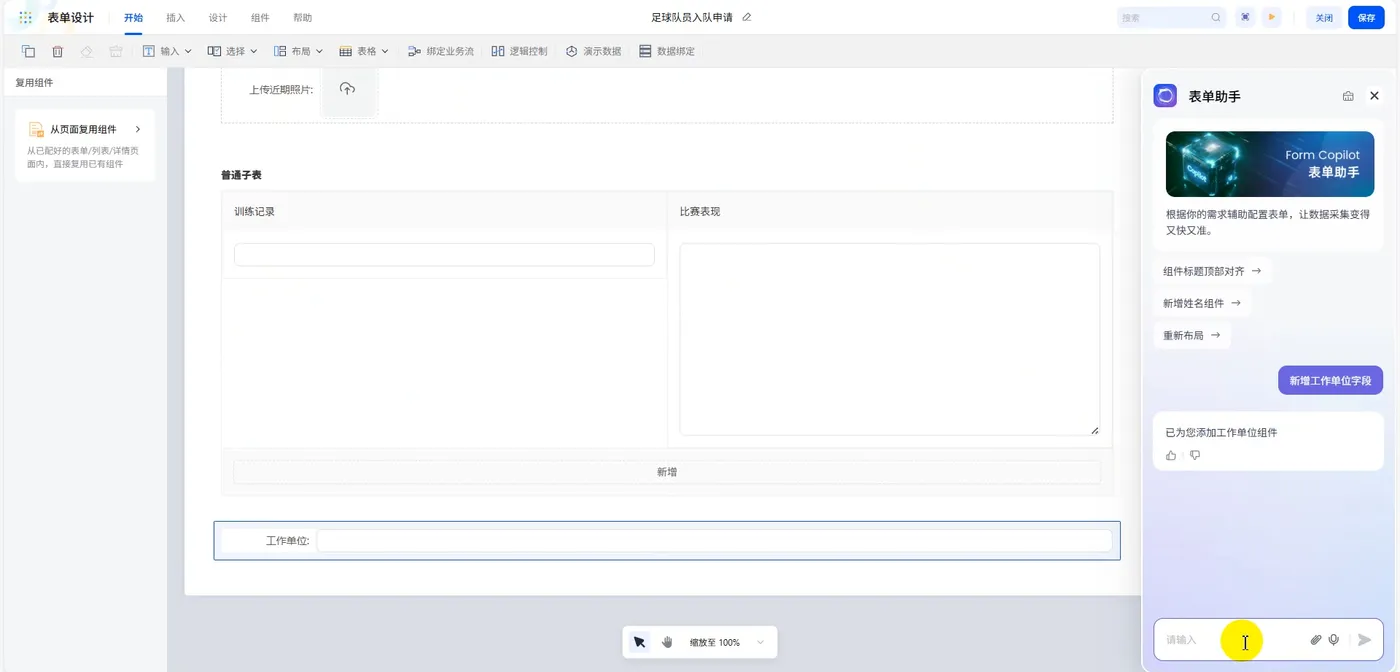The width and height of the screenshot is (1400, 672).
Task: Open the 选择 component dropdown
Action: coord(232,51)
